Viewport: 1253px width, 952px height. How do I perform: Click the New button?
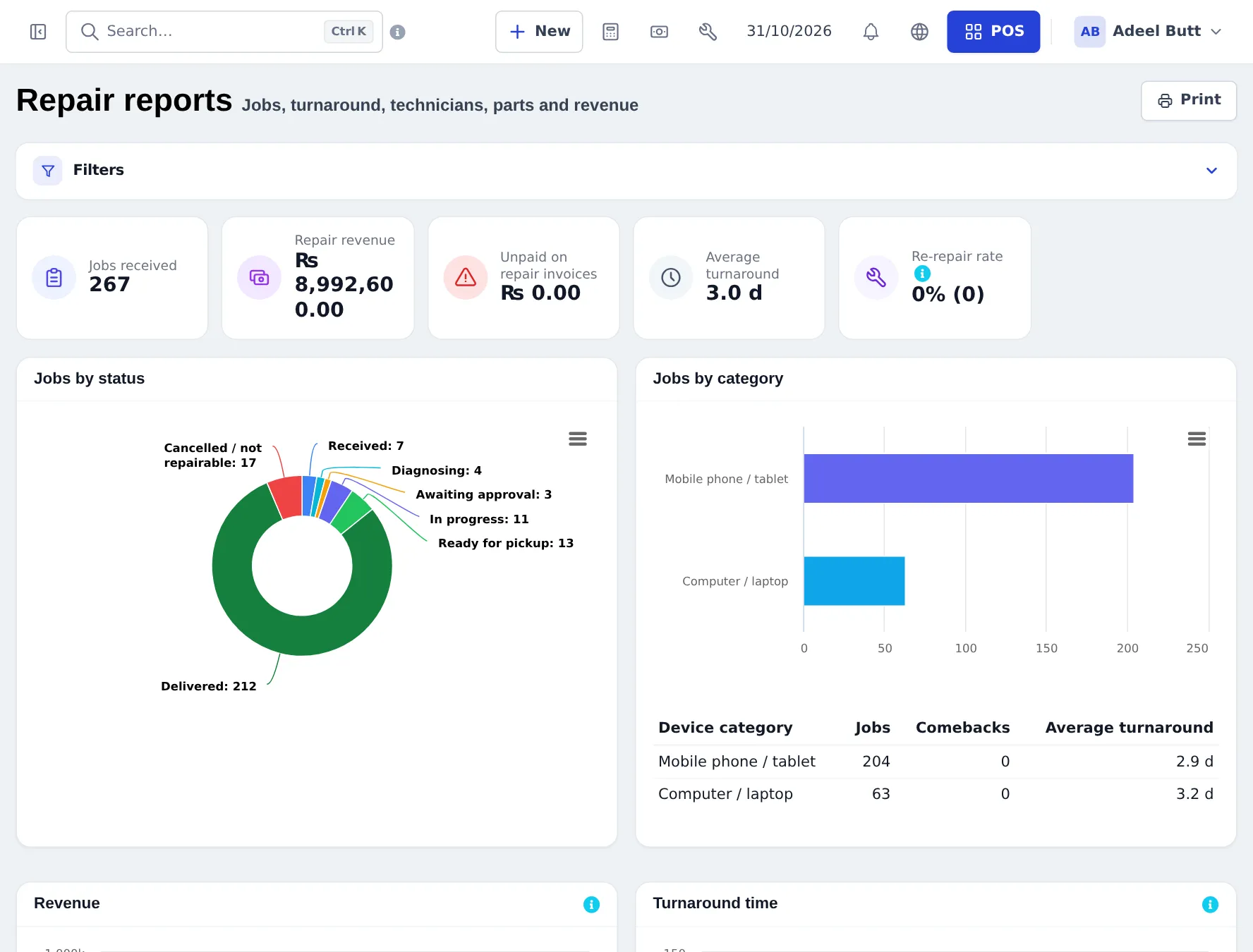click(x=539, y=32)
